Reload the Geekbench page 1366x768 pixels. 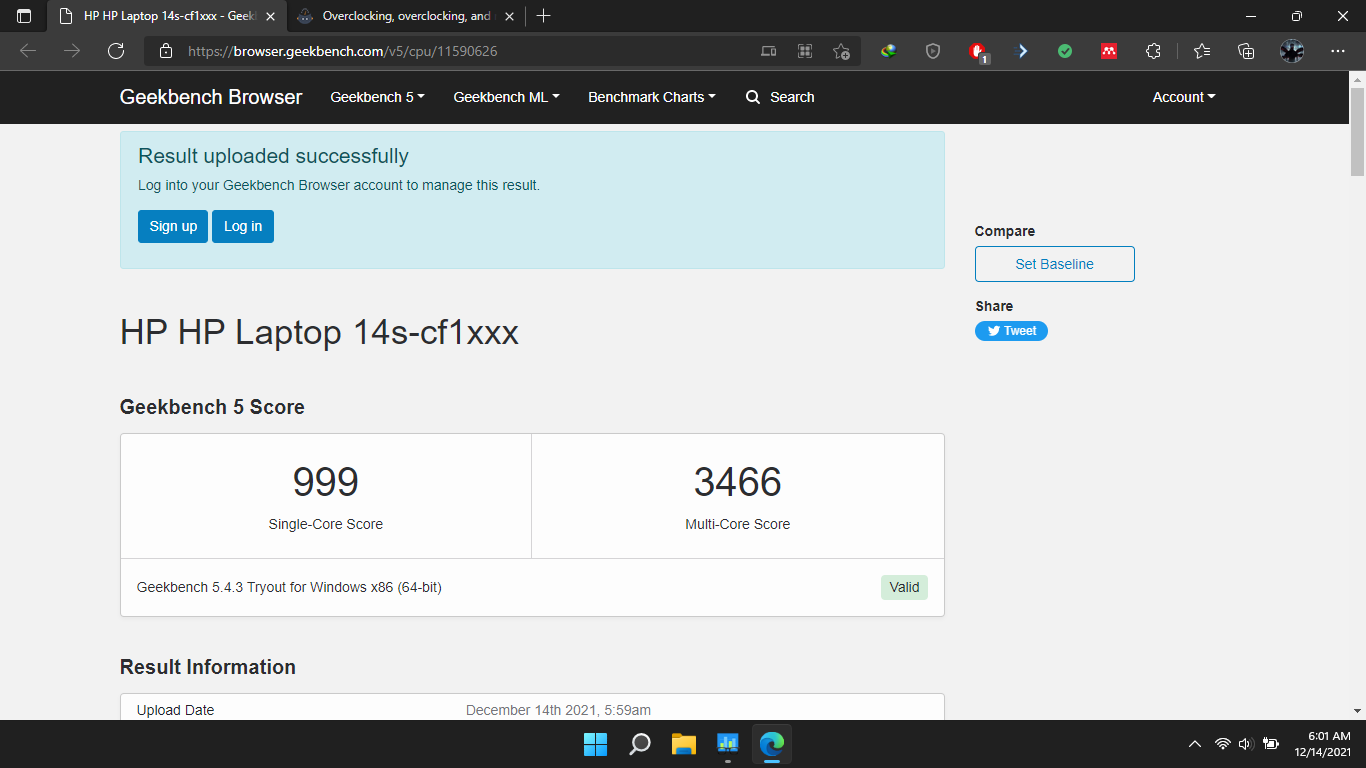116,51
